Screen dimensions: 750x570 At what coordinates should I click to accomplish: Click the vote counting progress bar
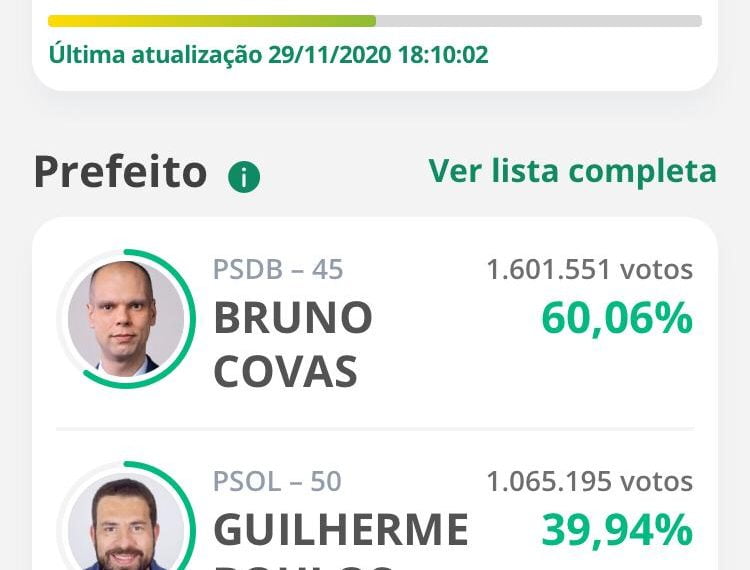pyautogui.click(x=375, y=21)
